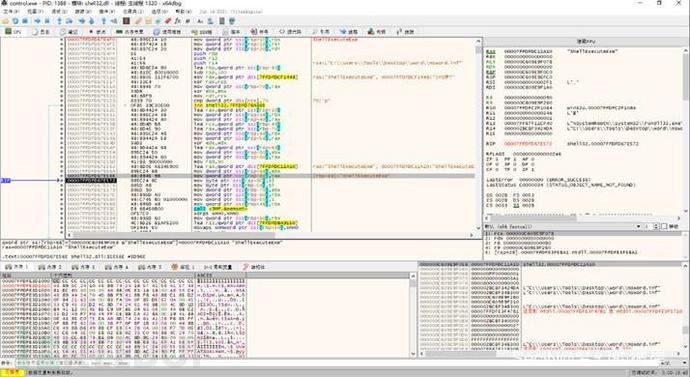Click the registers panel horizontal scrollbar
The width and height of the screenshot is (690, 377).
[584, 218]
